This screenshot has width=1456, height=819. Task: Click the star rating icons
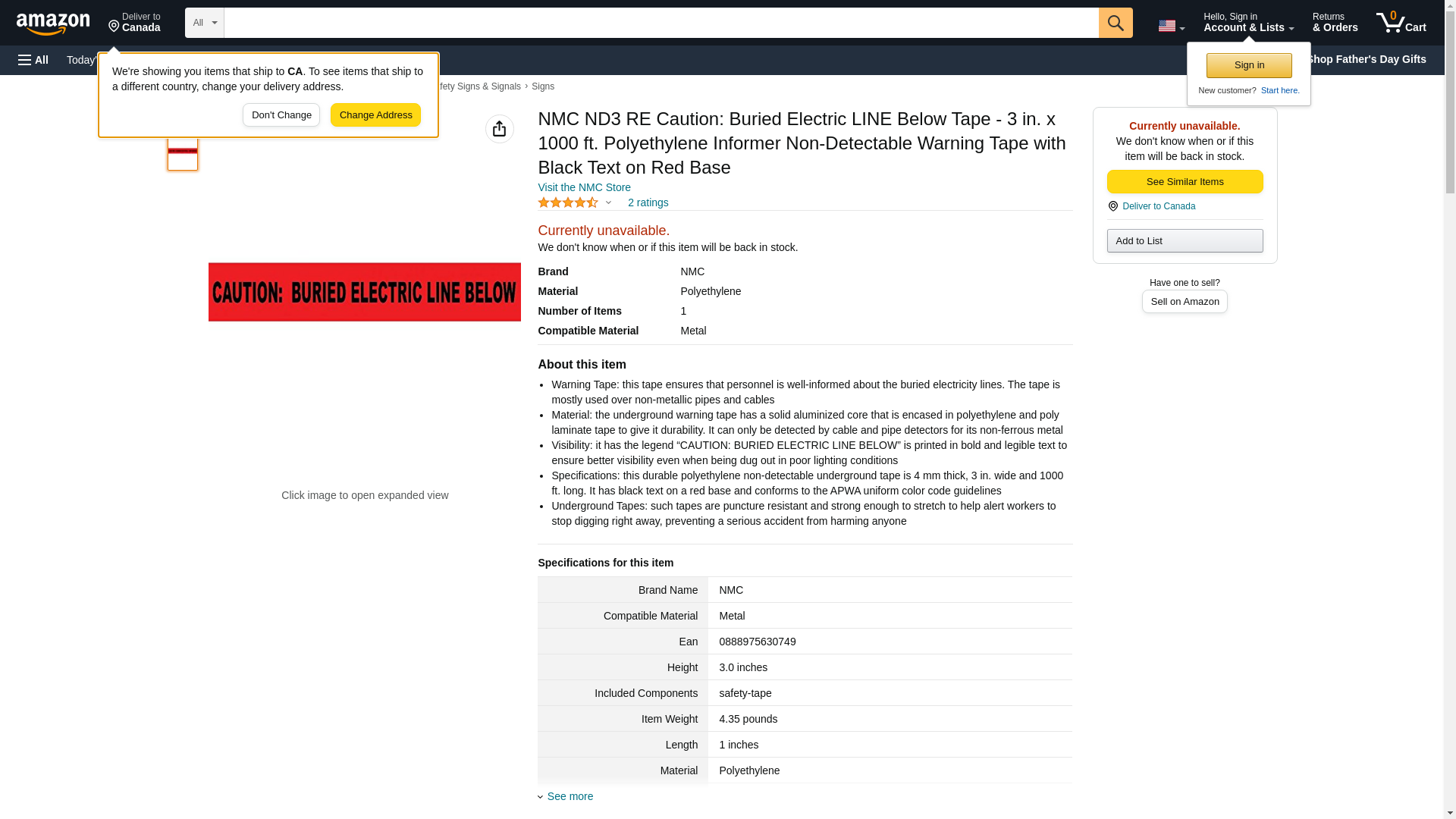(568, 202)
